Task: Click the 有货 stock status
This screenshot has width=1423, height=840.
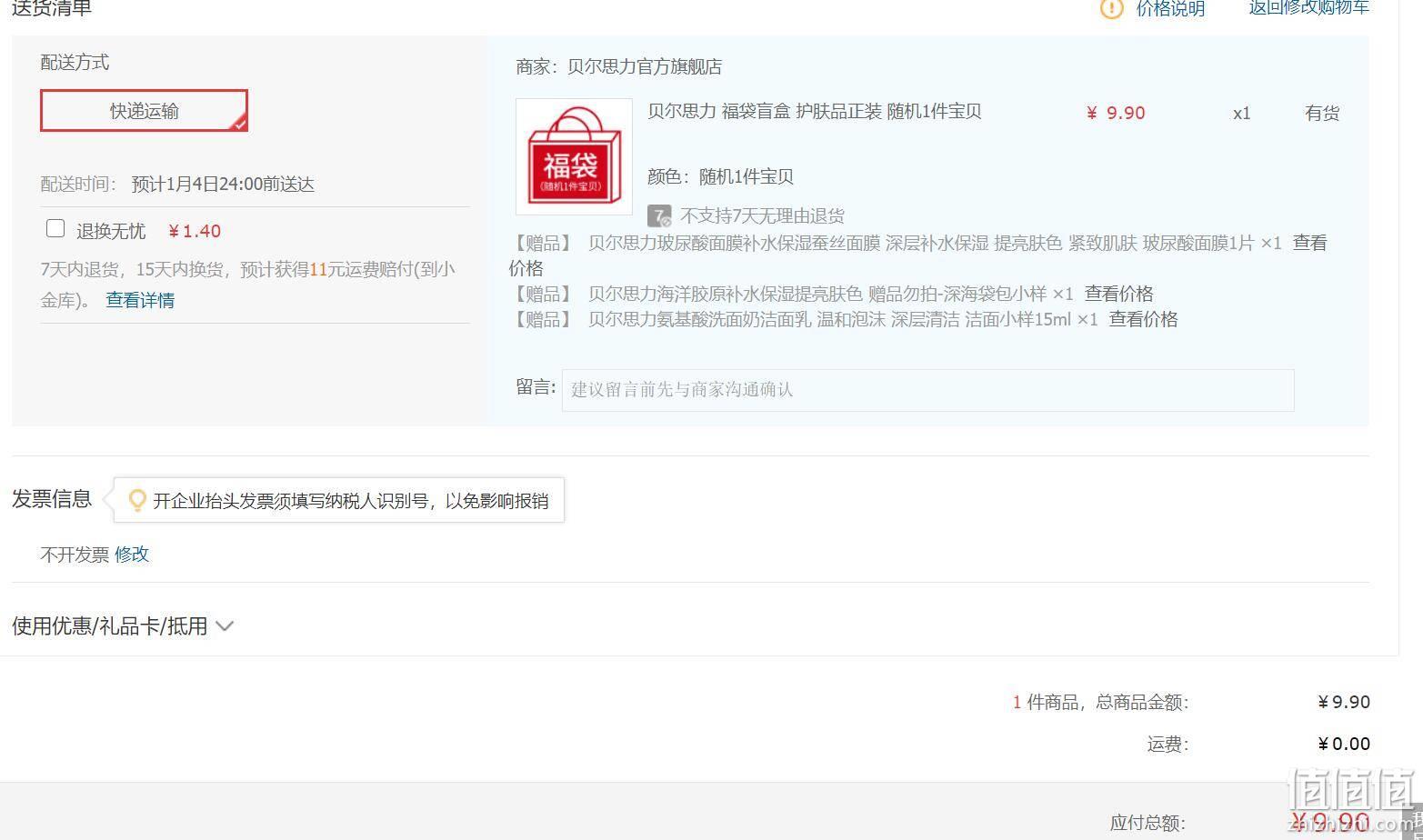Action: point(1322,113)
